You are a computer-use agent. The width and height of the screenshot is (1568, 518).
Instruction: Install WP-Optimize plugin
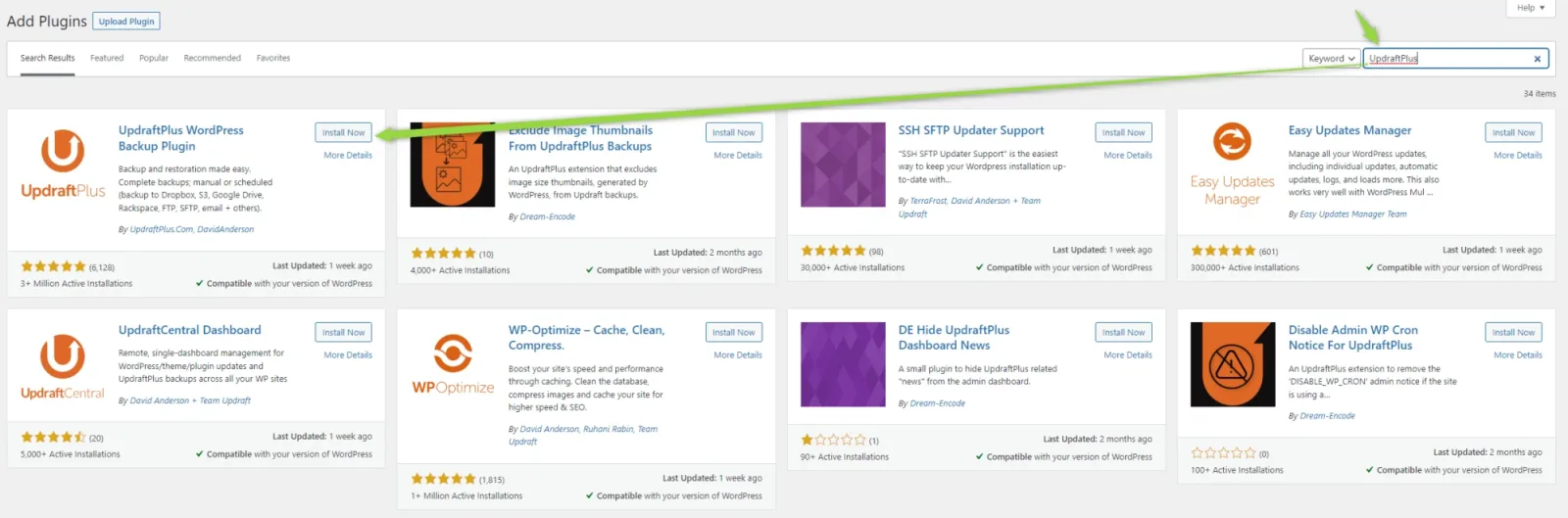tap(733, 333)
